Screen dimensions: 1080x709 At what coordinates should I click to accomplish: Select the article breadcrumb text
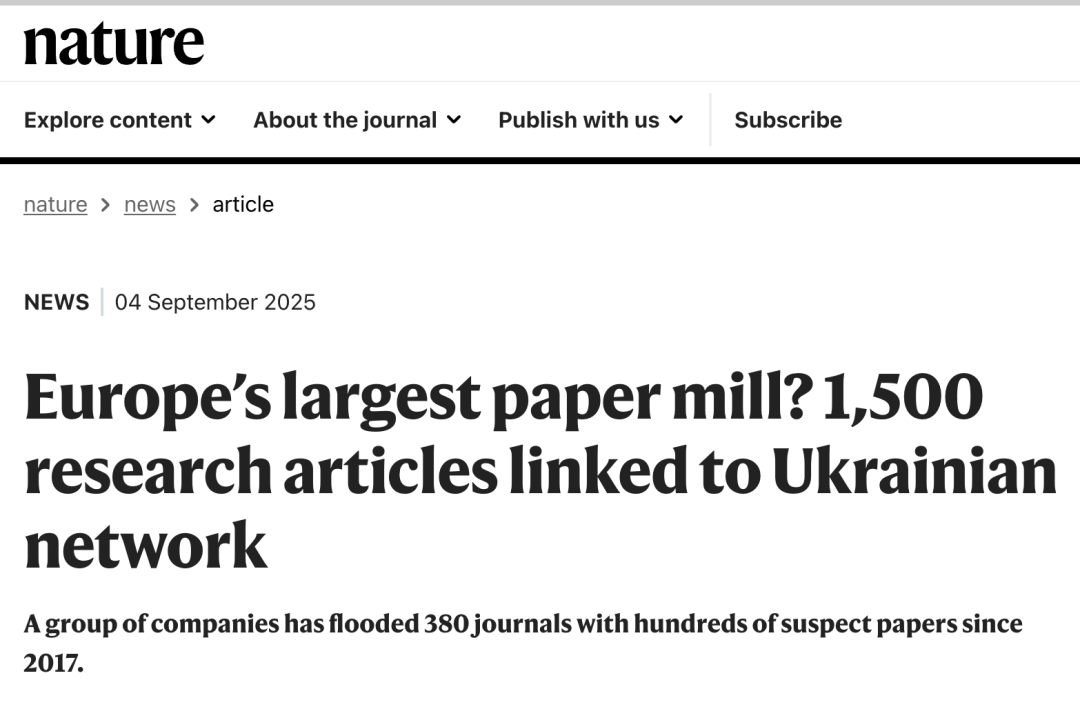click(243, 205)
